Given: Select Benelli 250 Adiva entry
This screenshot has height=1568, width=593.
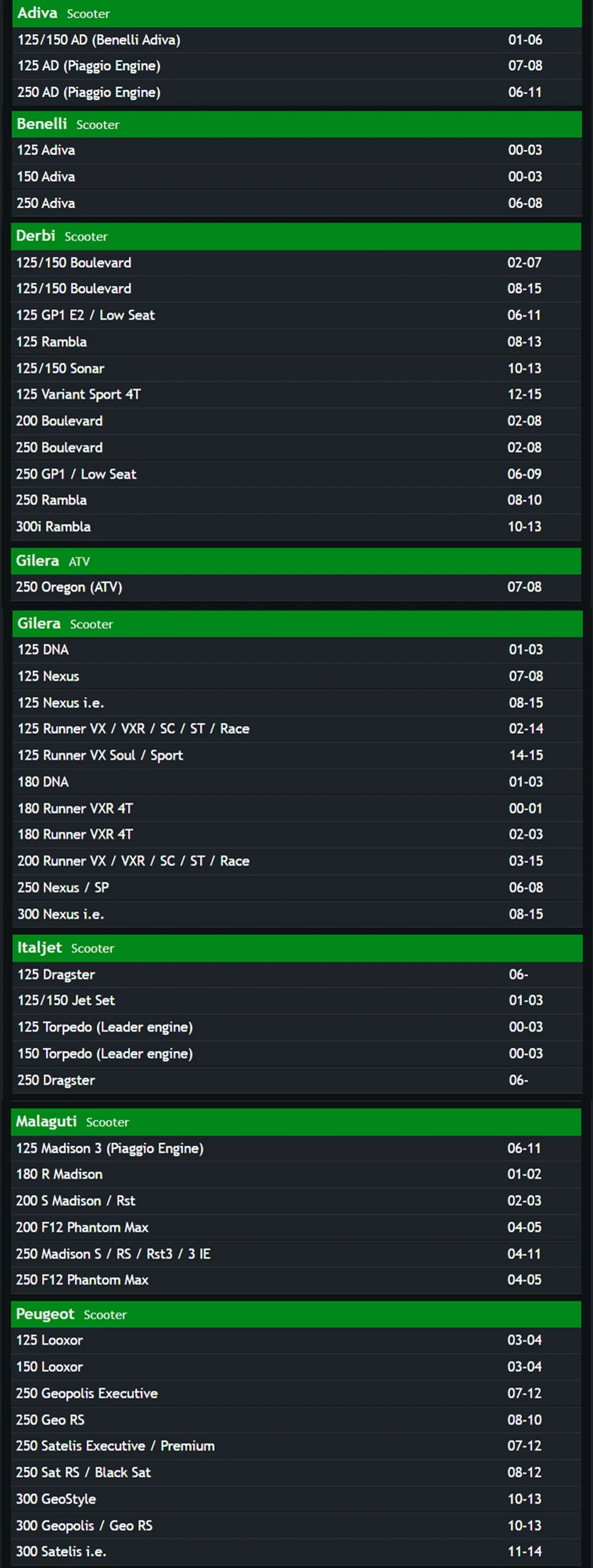Looking at the screenshot, I should pos(296,203).
